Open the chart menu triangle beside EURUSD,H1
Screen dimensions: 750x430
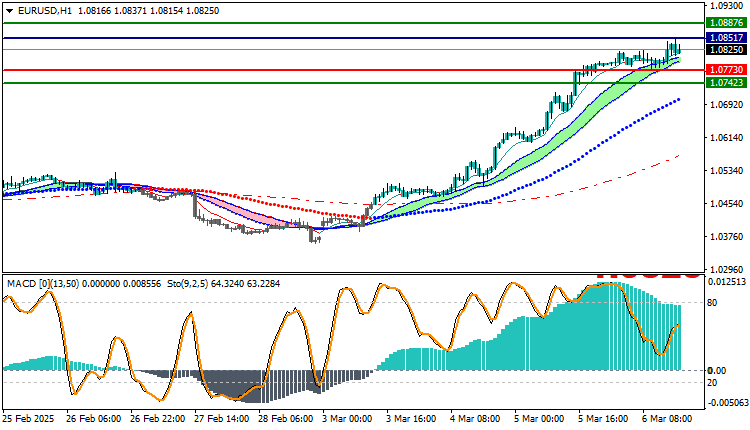coord(9,11)
